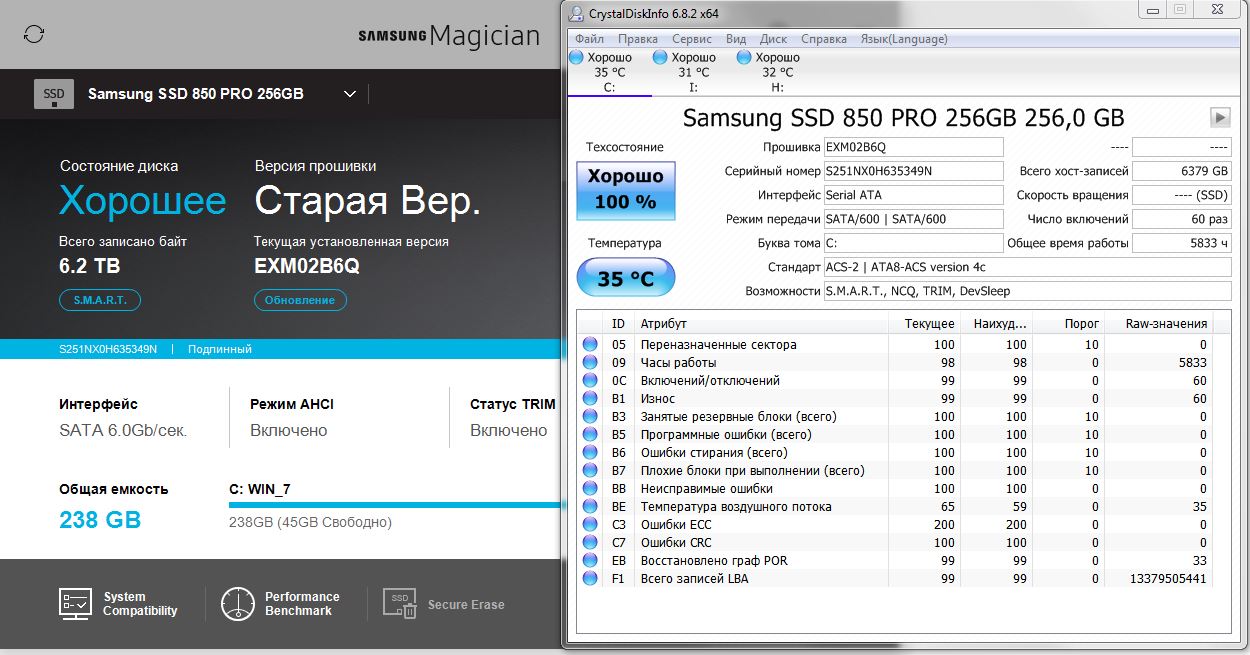Screen dimensions: 1250x655
Task: Click the Хорошо 100% health status button
Action: pyautogui.click(x=626, y=189)
